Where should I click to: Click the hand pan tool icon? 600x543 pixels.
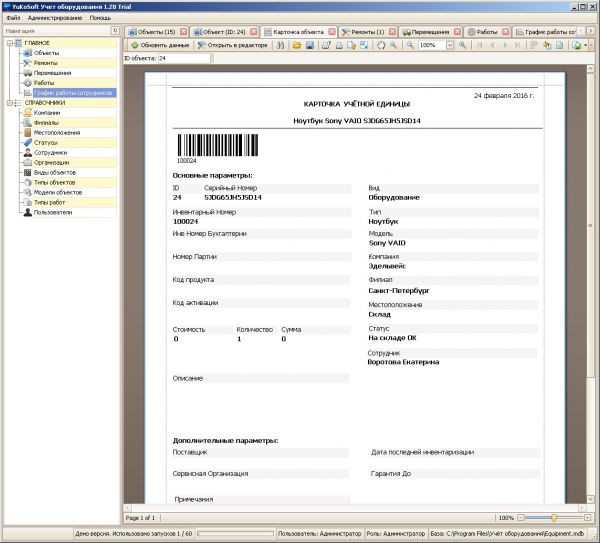pos(381,46)
